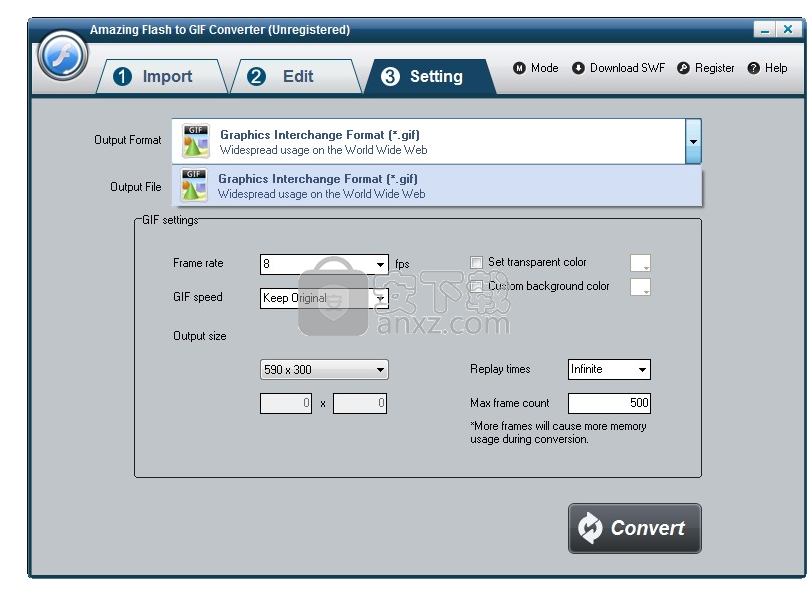Image resolution: width=812 pixels, height=595 pixels.
Task: Click the Output File label
Action: (x=136, y=187)
